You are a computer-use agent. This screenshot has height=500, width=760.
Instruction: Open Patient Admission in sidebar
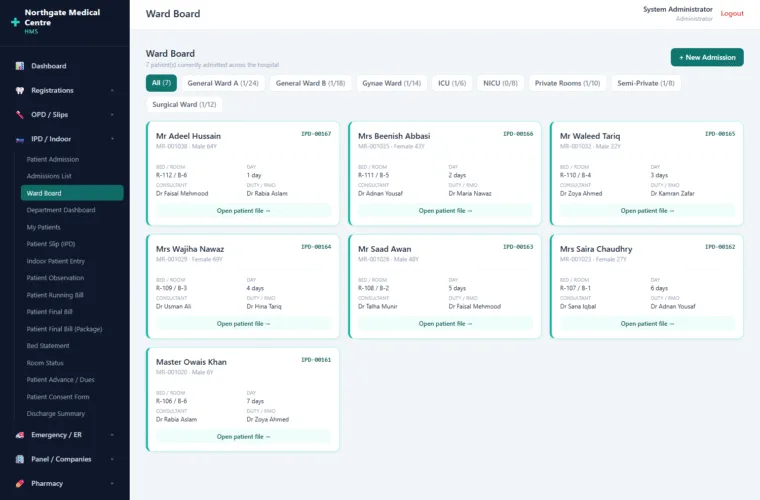pos(72,159)
